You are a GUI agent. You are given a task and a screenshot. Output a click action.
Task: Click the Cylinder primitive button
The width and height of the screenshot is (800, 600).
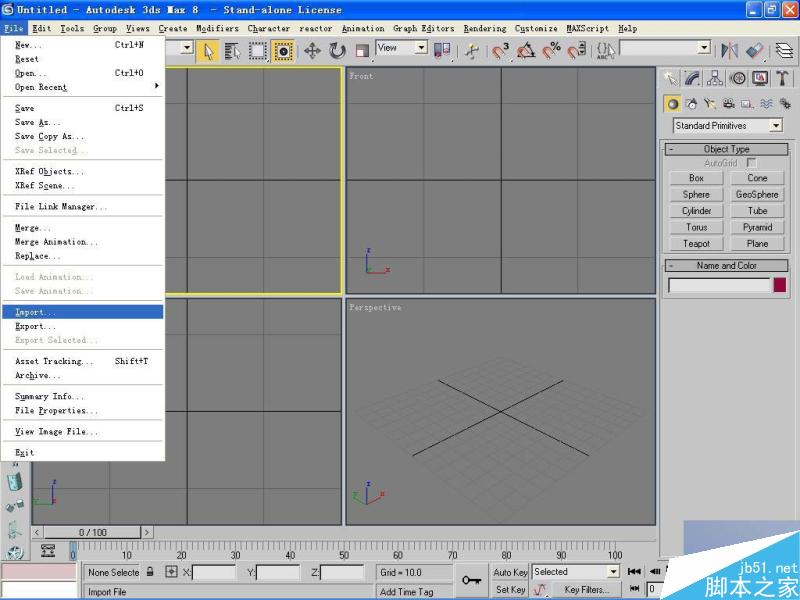696,211
